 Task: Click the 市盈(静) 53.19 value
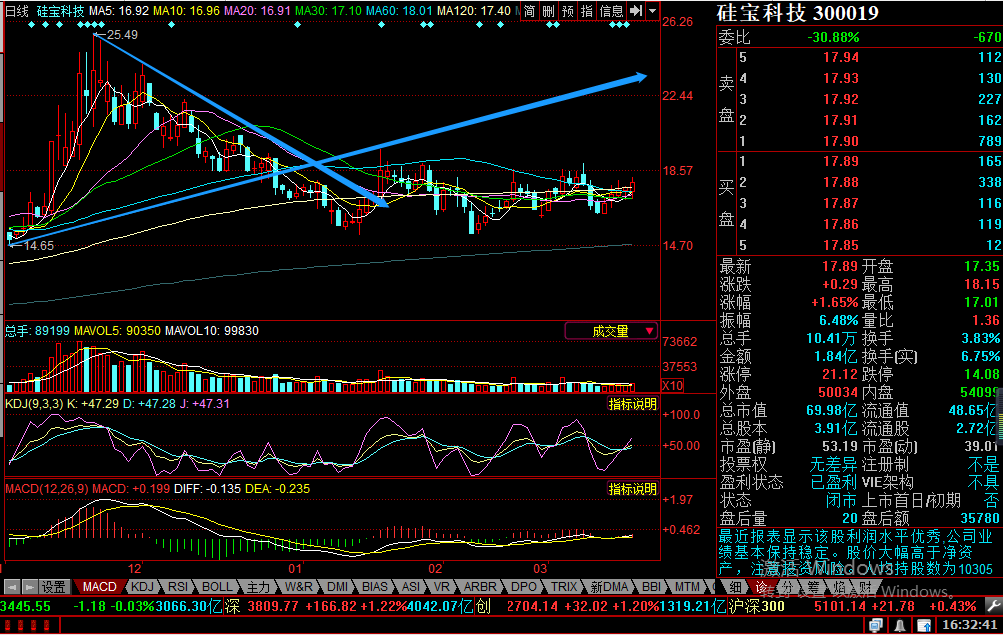coord(840,446)
